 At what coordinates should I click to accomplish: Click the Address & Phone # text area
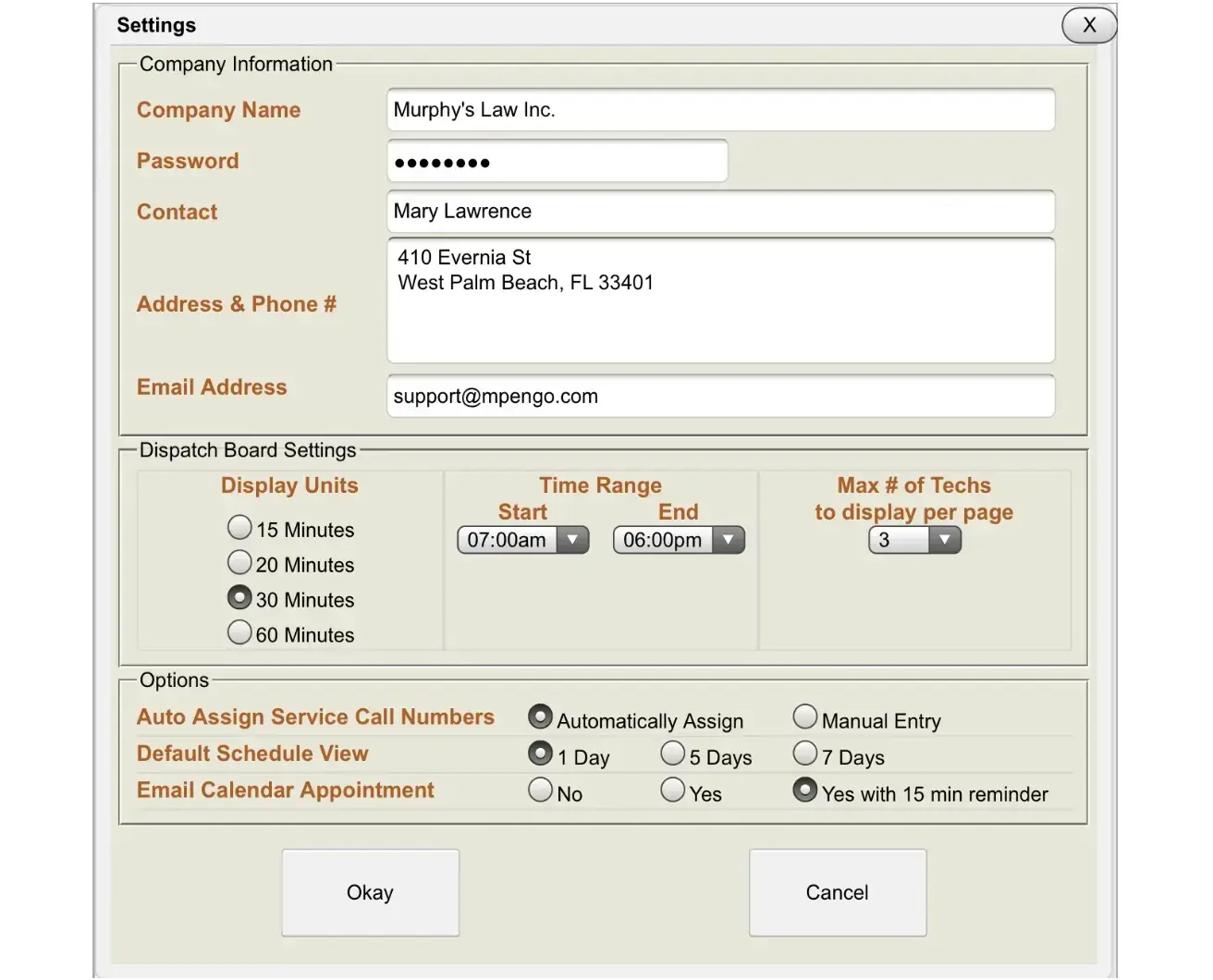point(720,300)
